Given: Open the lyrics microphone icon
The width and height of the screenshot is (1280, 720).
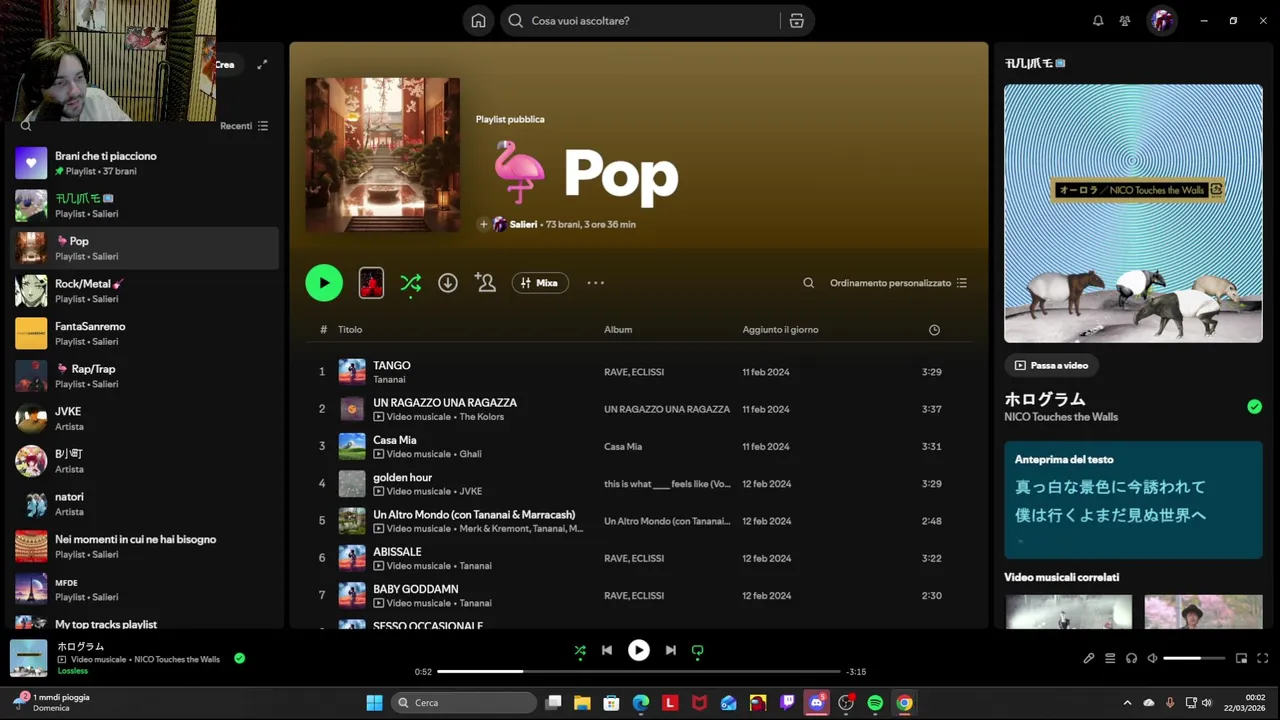Looking at the screenshot, I should pos(1088,658).
